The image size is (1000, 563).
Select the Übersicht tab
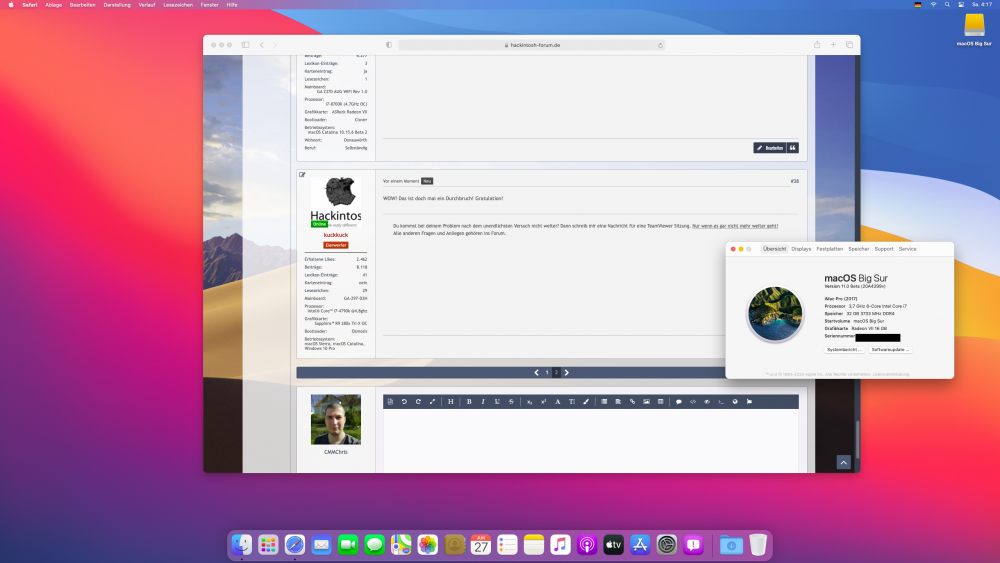(774, 249)
